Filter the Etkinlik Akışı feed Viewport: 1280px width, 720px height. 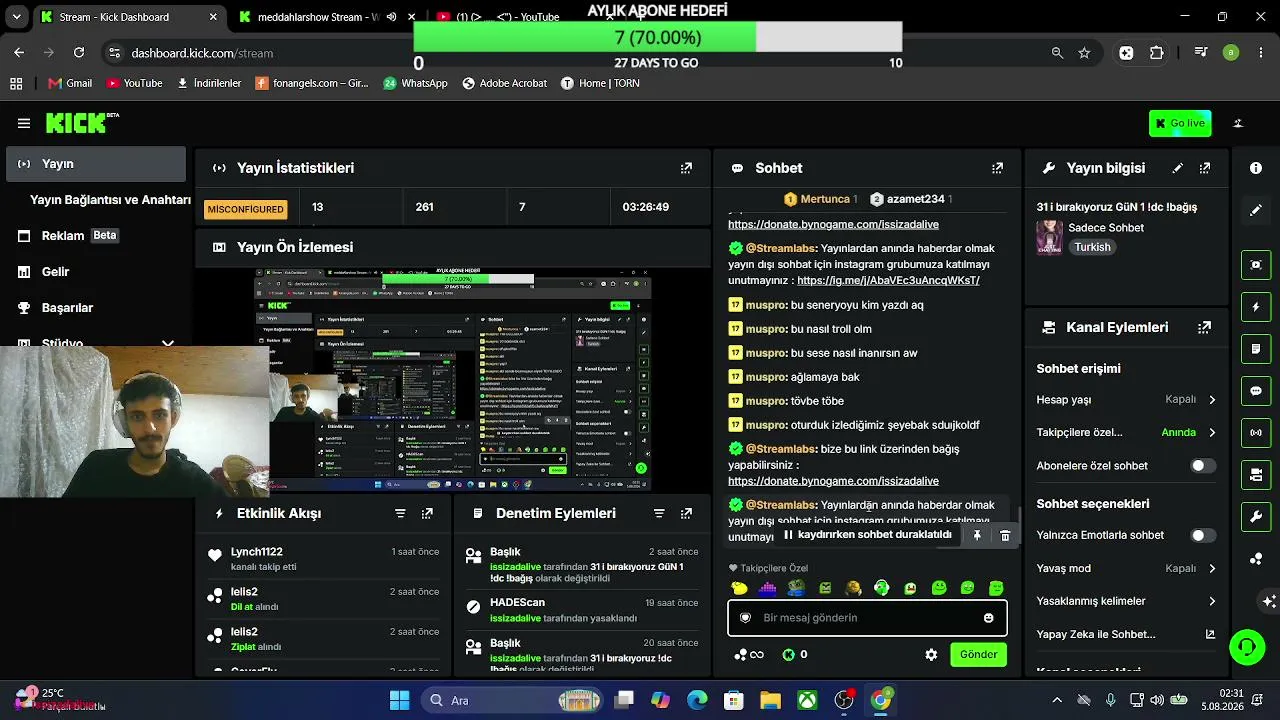[x=400, y=513]
